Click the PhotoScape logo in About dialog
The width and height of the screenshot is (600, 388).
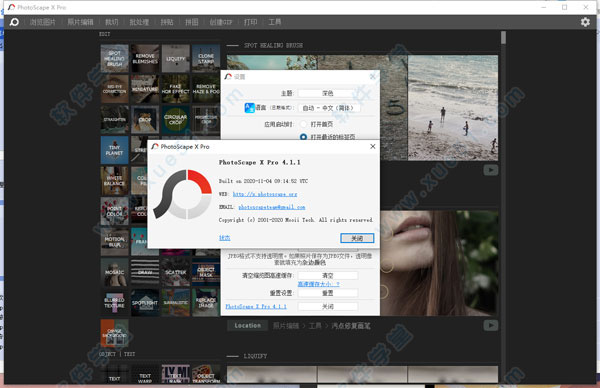(183, 195)
